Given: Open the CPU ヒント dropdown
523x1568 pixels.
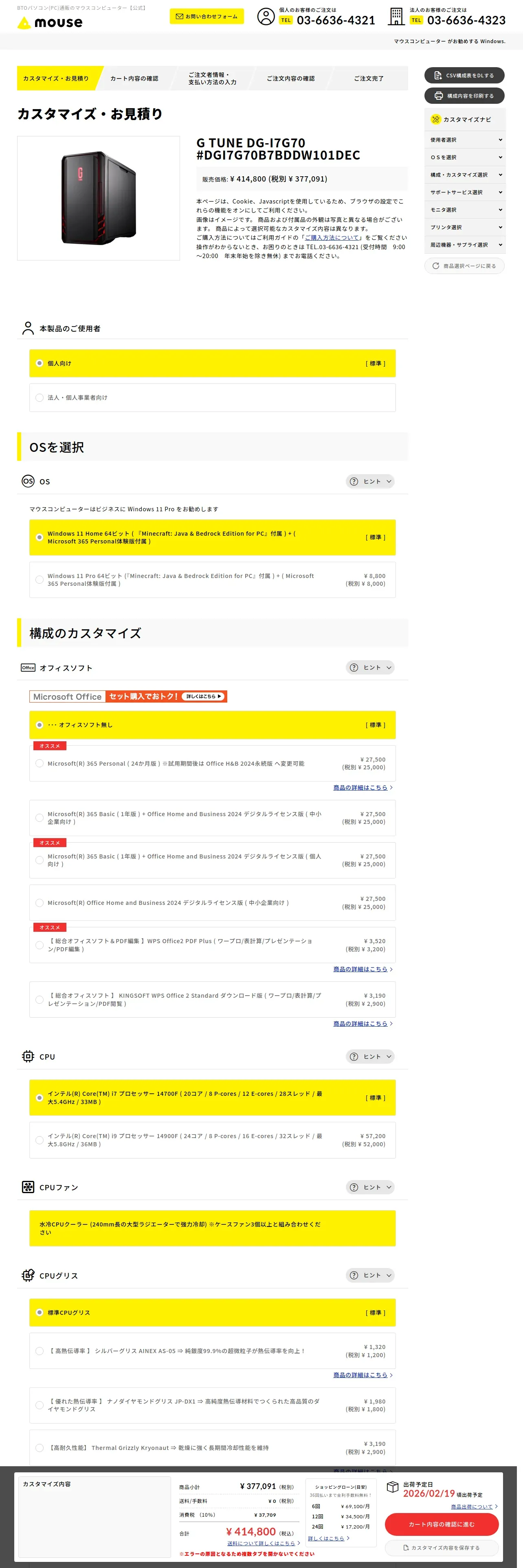Looking at the screenshot, I should [370, 1057].
